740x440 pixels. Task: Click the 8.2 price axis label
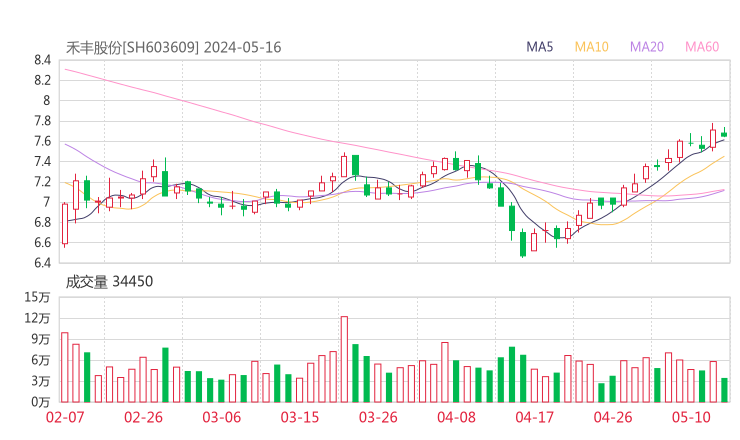click(x=42, y=80)
